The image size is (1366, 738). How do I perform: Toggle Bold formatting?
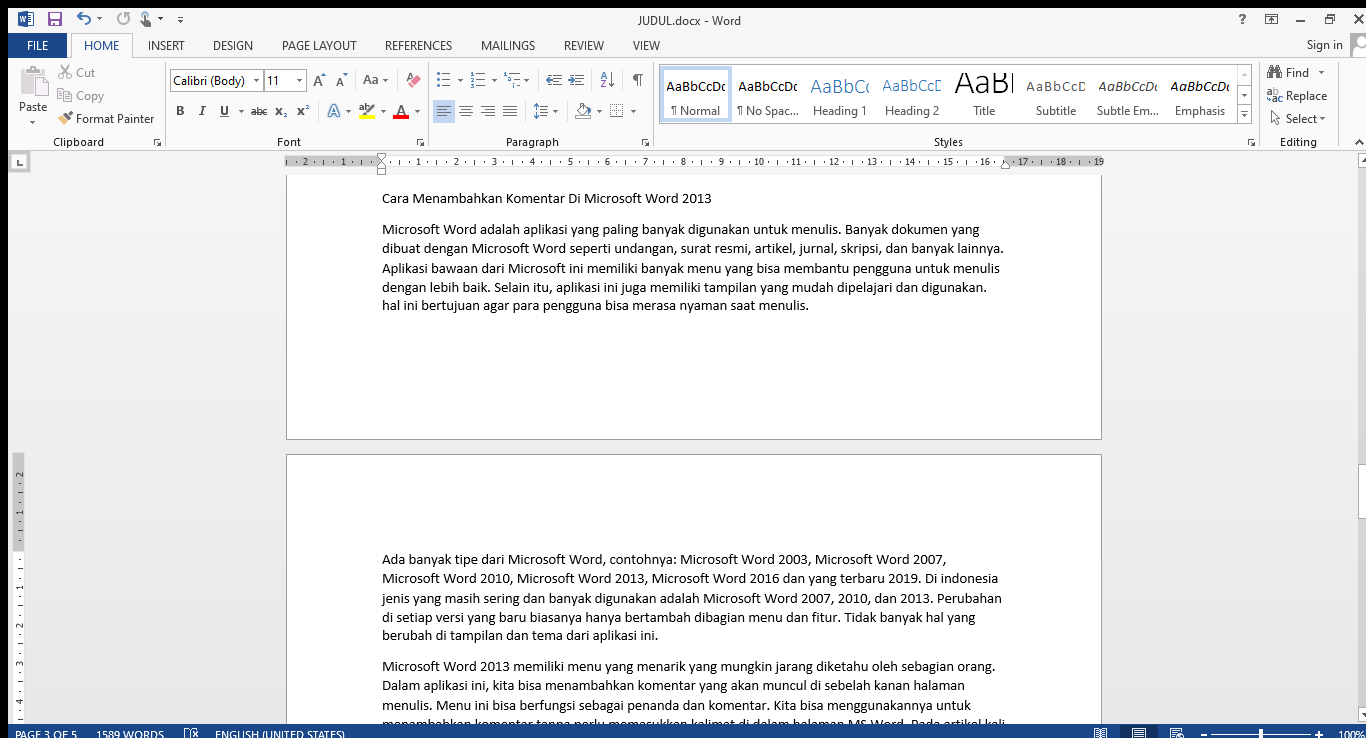[x=180, y=111]
